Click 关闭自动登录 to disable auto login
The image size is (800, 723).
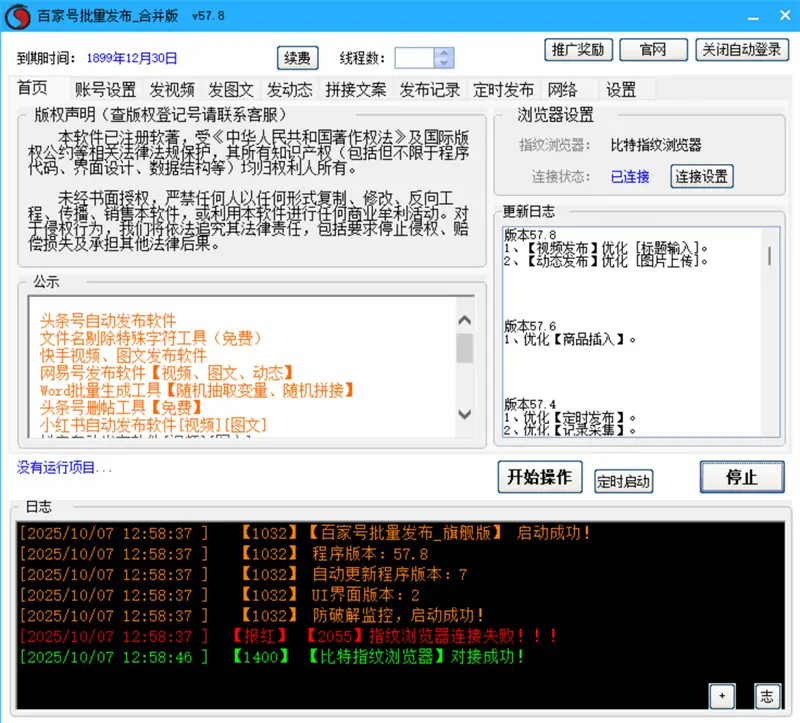click(x=741, y=50)
